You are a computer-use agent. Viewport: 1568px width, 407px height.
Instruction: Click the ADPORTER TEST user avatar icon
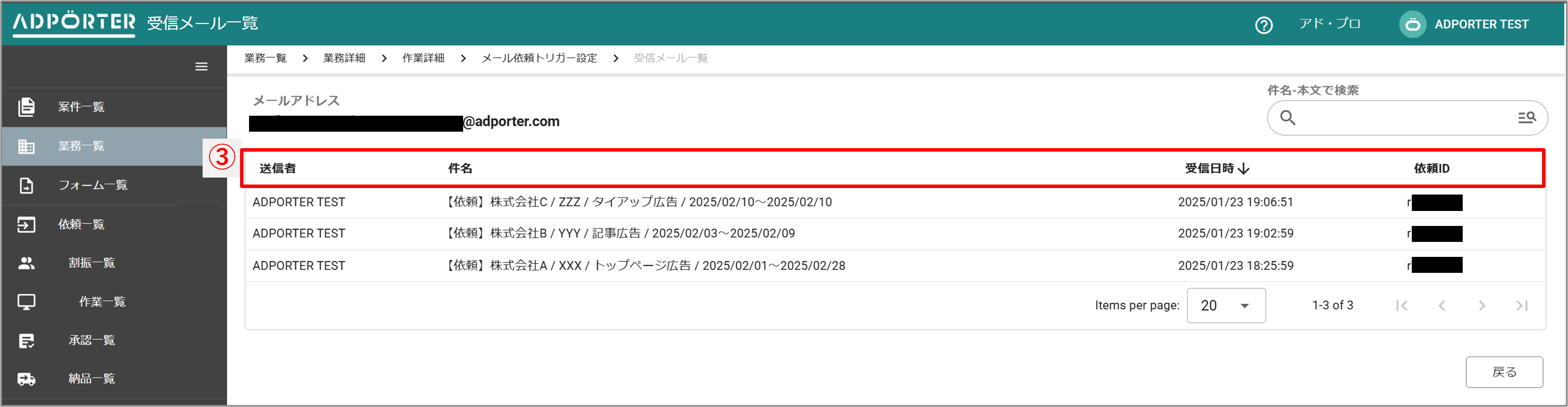point(1413,24)
